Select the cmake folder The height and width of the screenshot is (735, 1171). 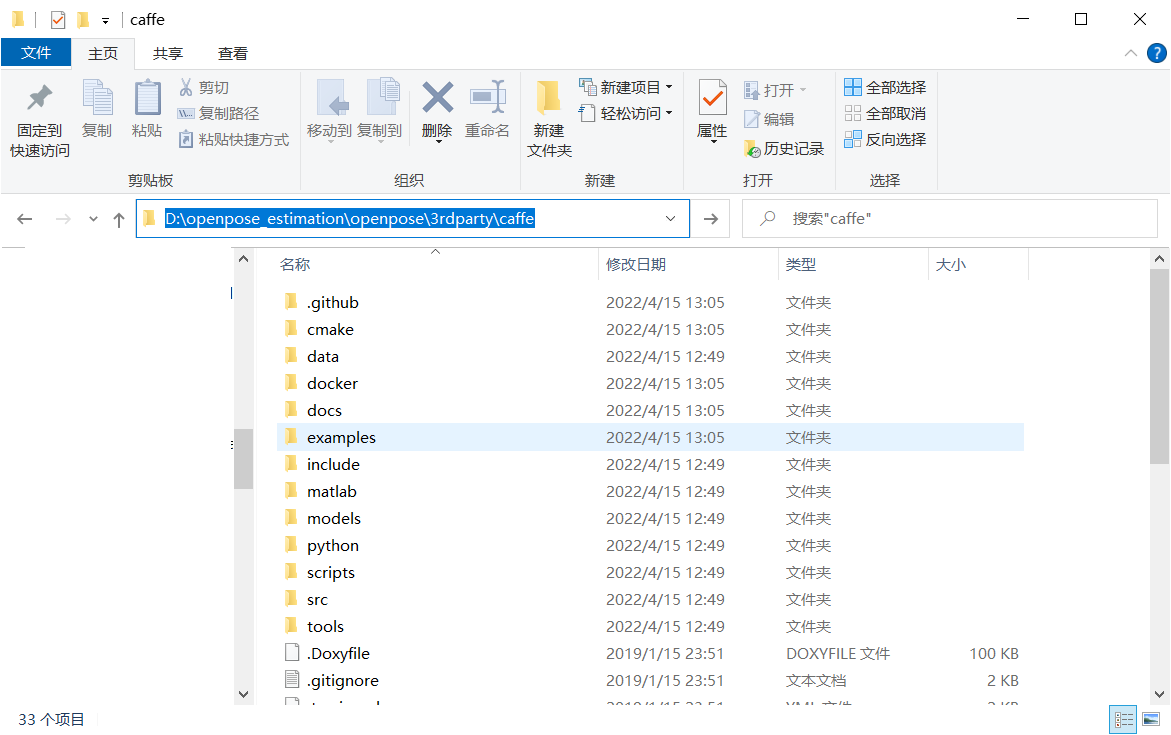click(x=650, y=329)
